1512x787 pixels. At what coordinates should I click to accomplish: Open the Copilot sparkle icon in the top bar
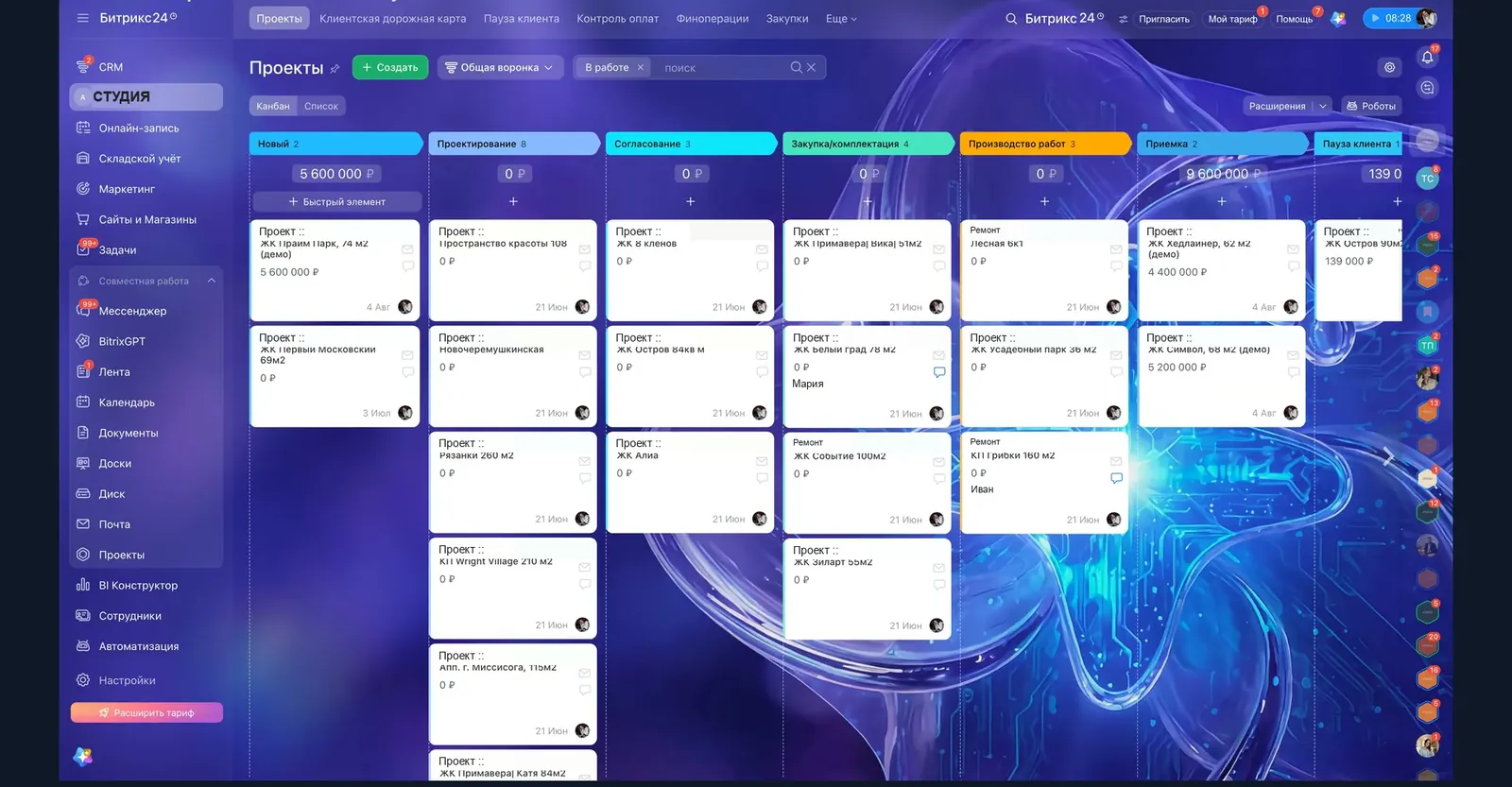point(1338,18)
